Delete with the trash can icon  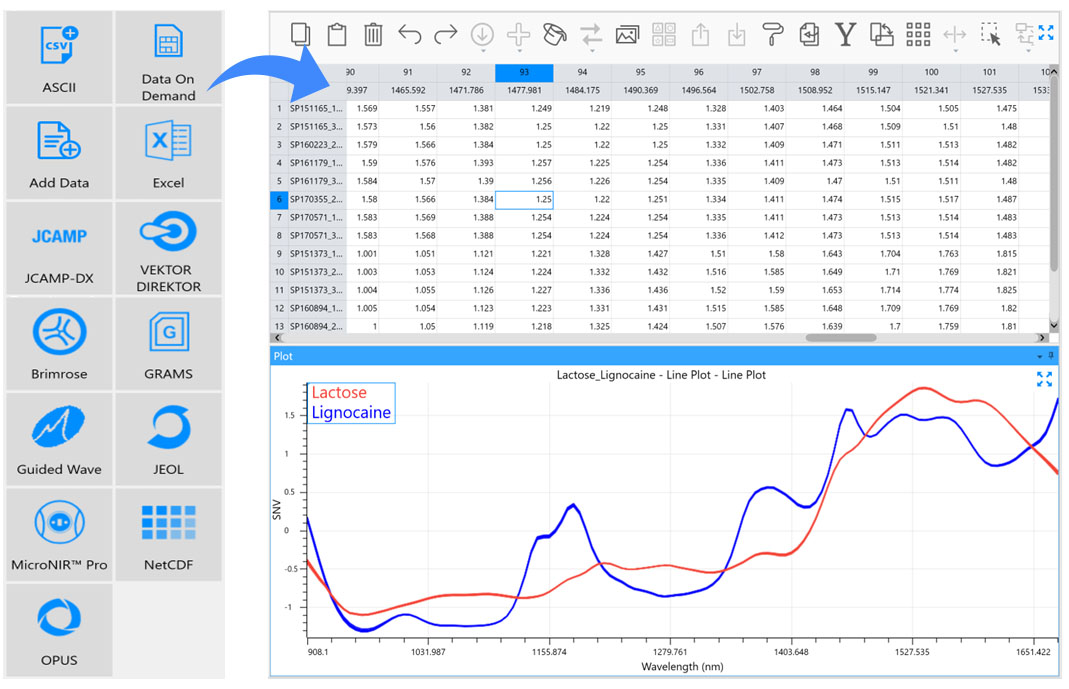click(x=373, y=34)
